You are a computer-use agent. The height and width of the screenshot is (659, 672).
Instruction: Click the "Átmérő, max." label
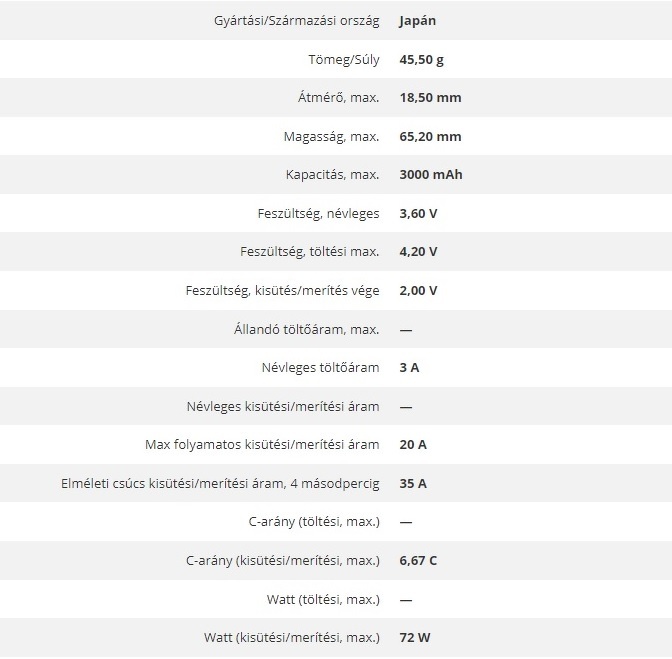coord(333,98)
